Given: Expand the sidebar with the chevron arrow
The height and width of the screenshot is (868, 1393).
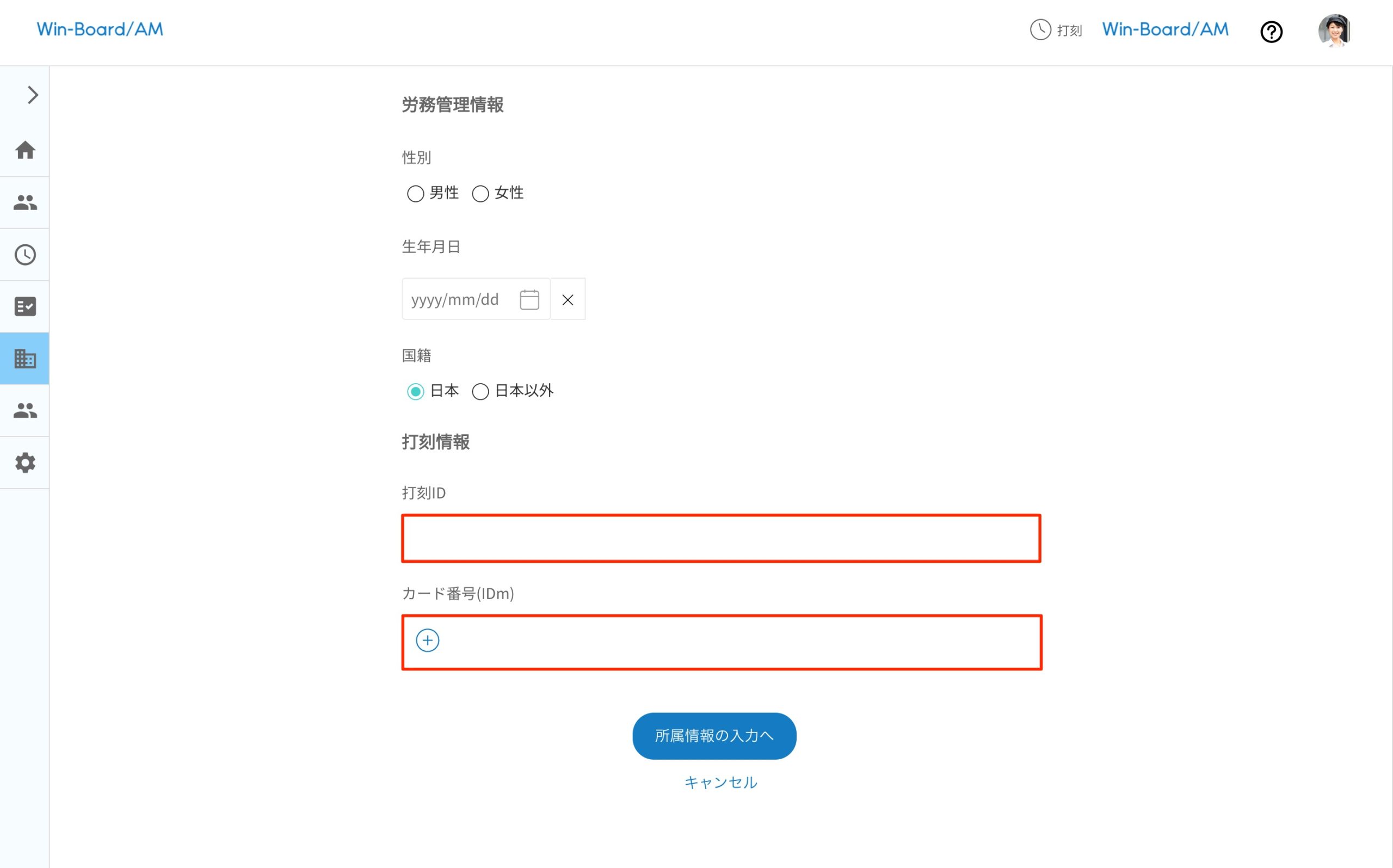Looking at the screenshot, I should click(32, 95).
